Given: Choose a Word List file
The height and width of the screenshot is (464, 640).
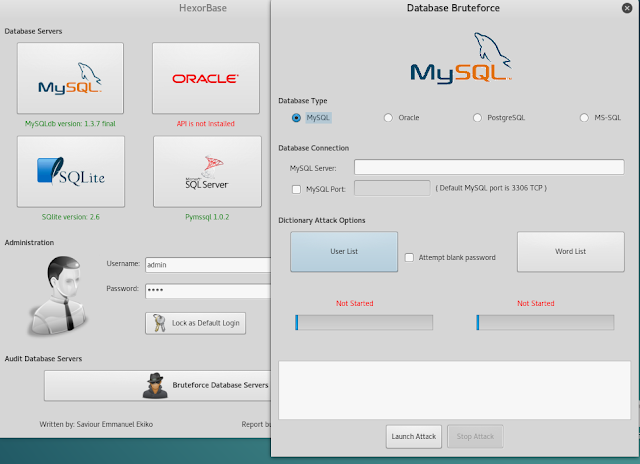Looking at the screenshot, I should [x=571, y=252].
